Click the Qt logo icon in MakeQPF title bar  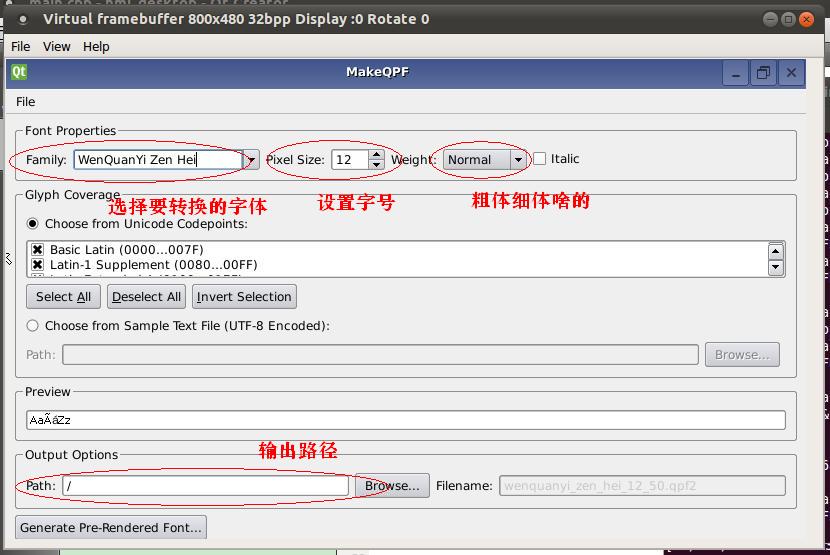tap(19, 72)
